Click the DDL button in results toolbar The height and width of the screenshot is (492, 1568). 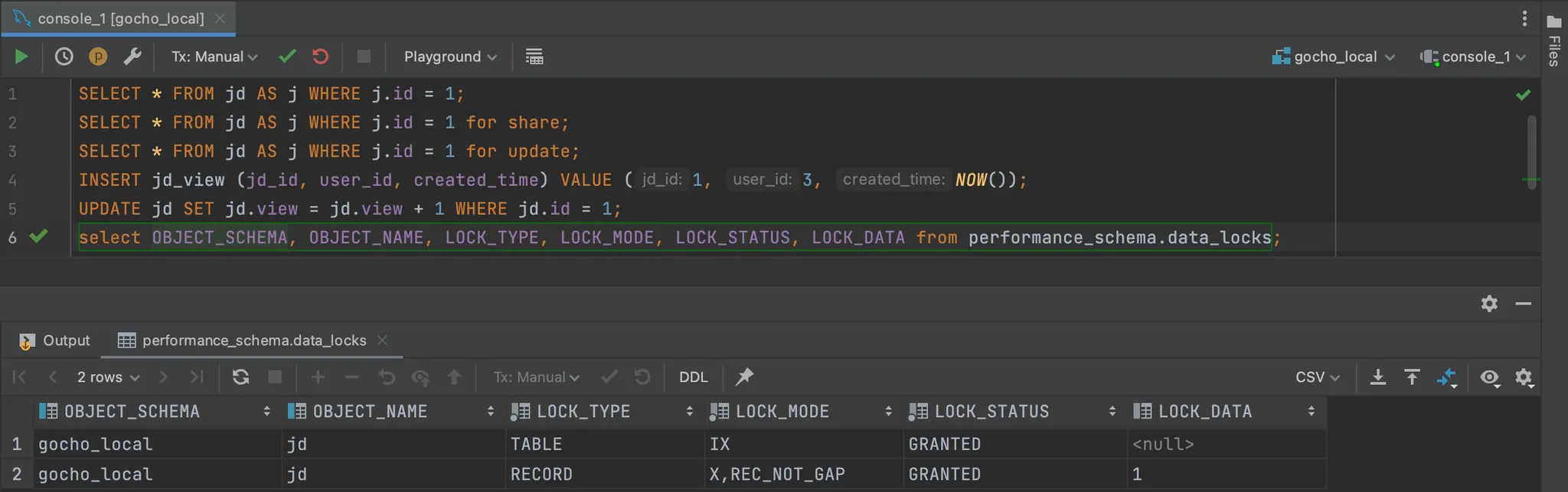pyautogui.click(x=693, y=377)
